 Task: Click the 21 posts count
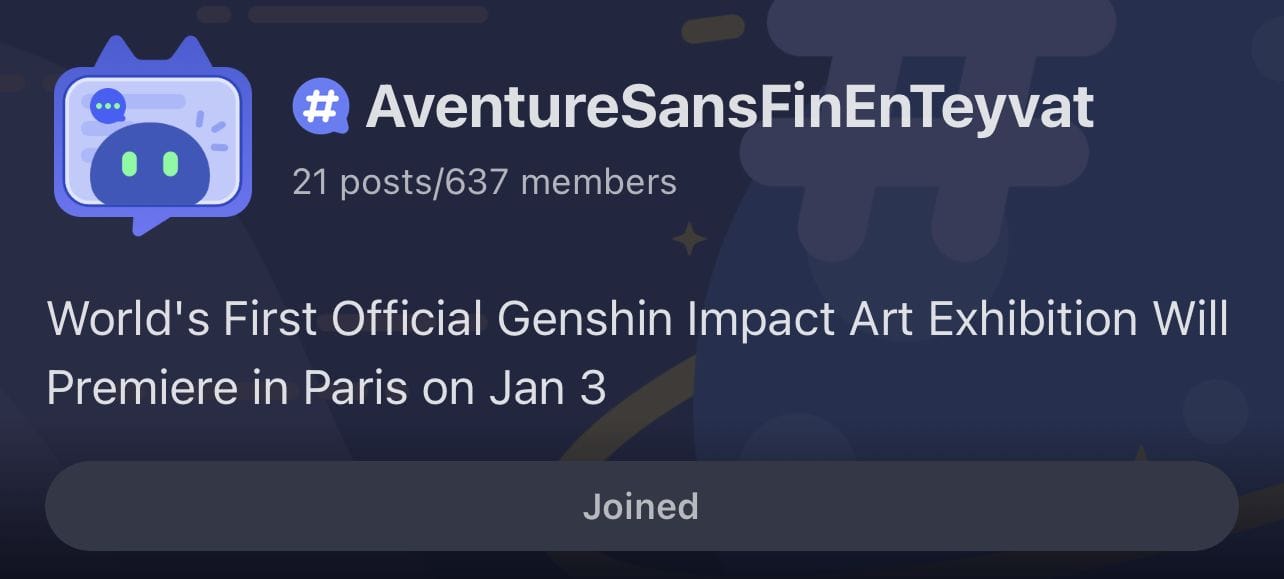363,182
